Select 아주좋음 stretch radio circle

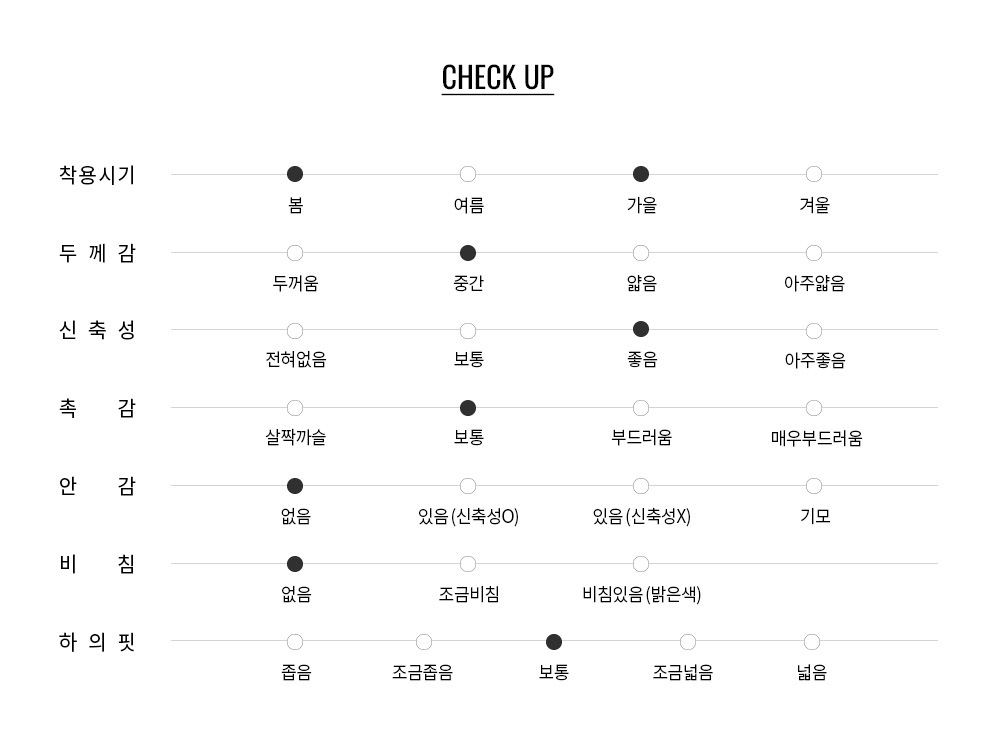814,330
